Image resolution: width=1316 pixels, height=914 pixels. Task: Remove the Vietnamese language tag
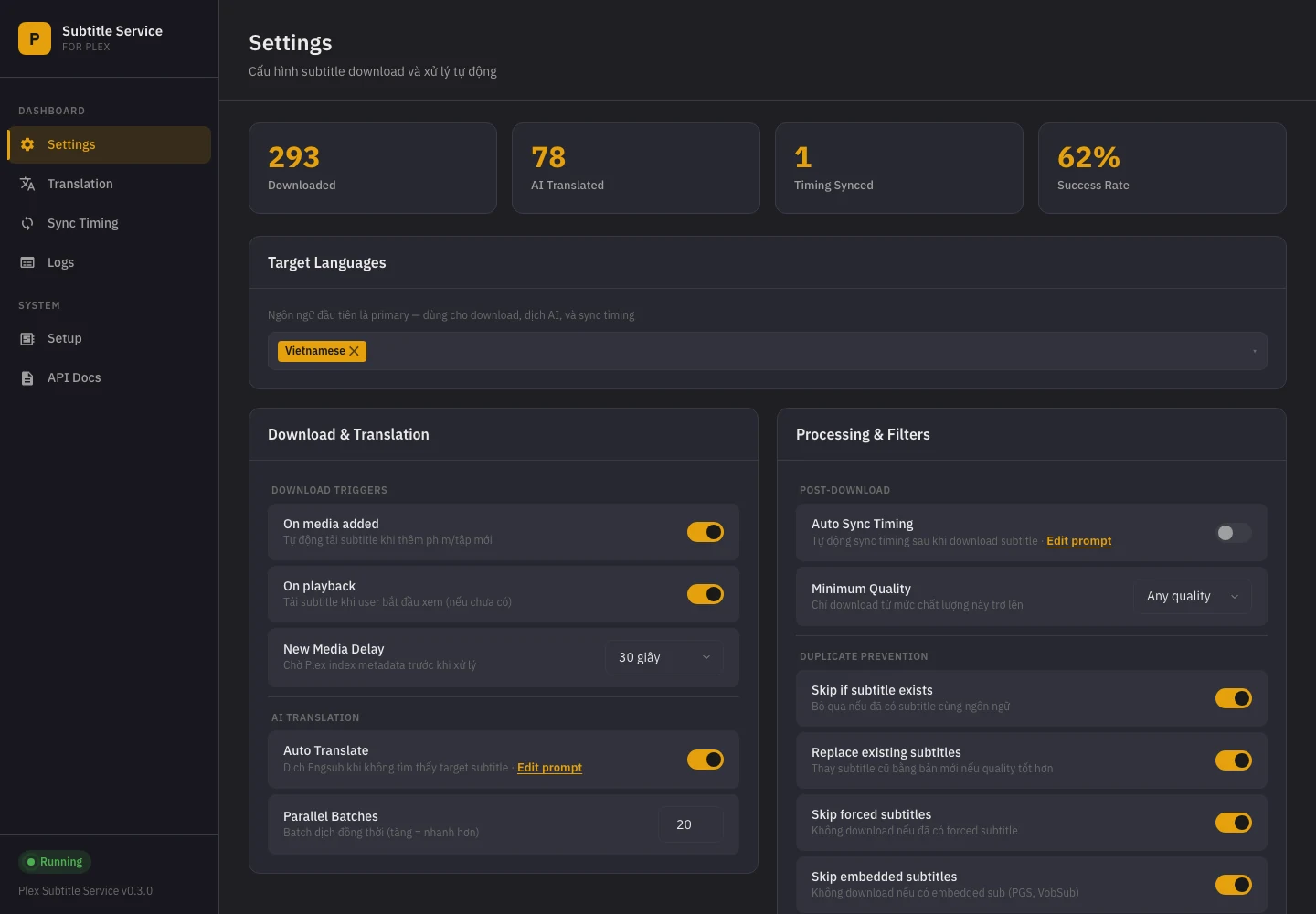tap(355, 351)
